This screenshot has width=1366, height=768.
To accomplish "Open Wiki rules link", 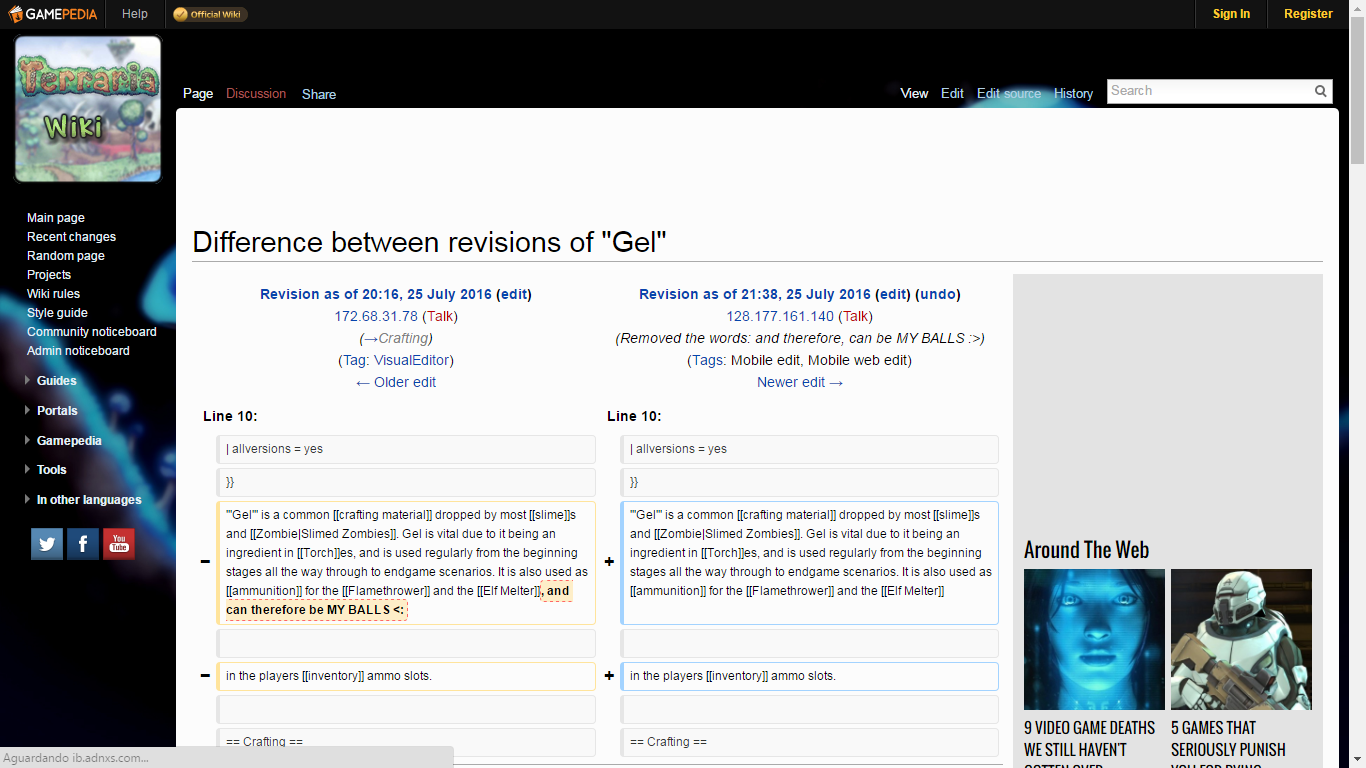I will click(53, 294).
